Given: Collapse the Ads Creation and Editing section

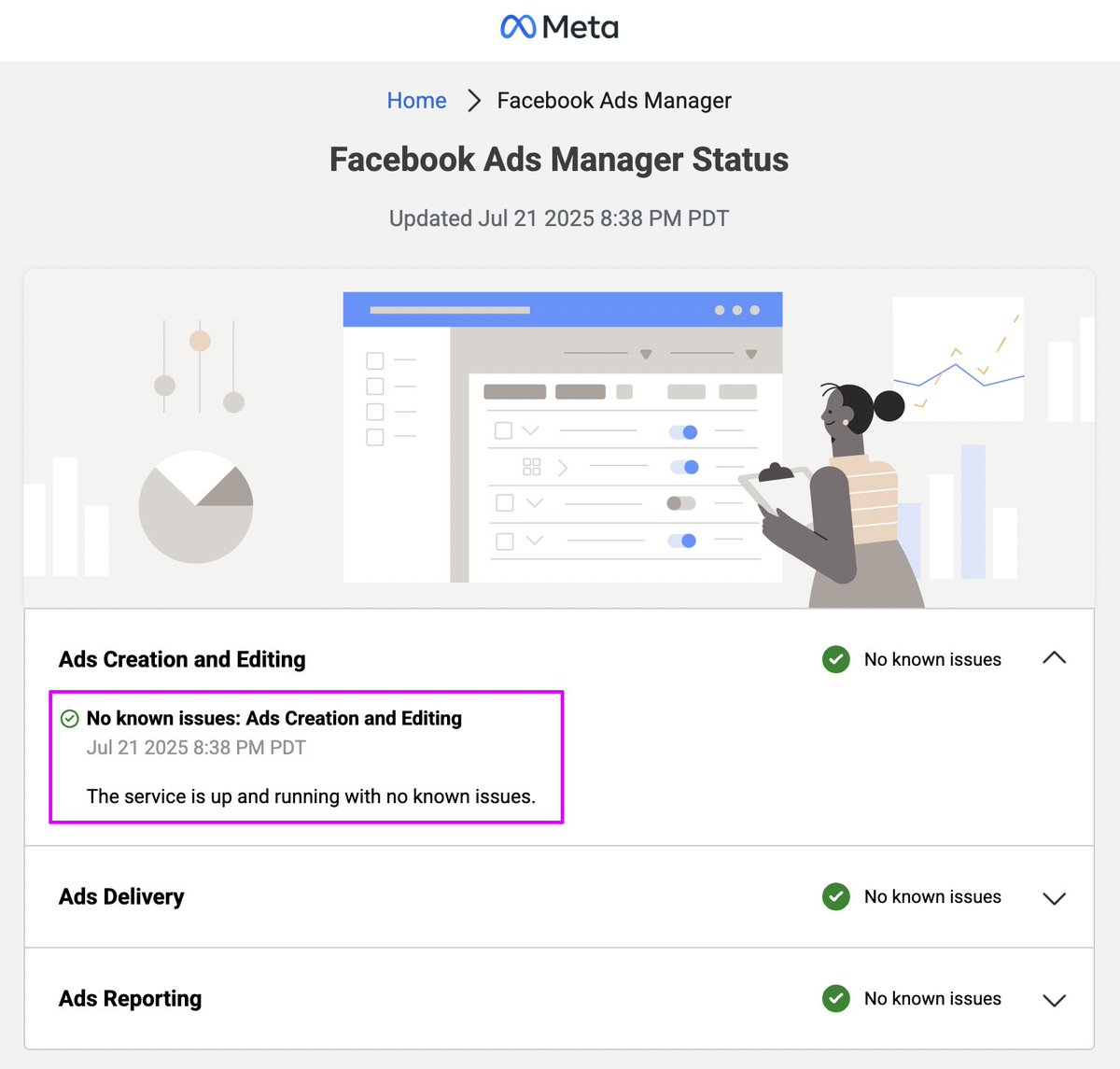Looking at the screenshot, I should pyautogui.click(x=1054, y=658).
